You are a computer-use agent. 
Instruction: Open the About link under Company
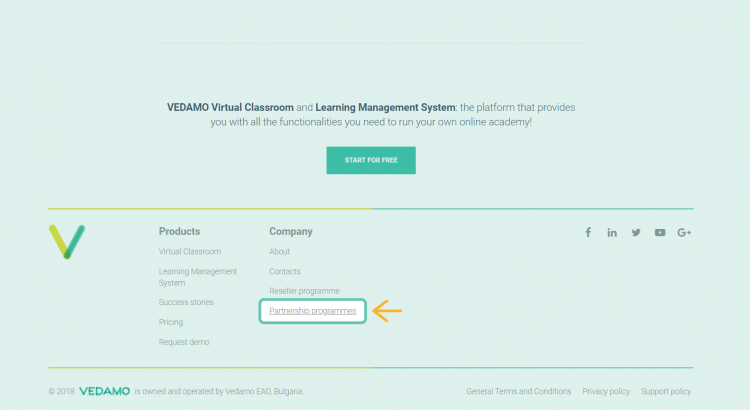(x=279, y=252)
